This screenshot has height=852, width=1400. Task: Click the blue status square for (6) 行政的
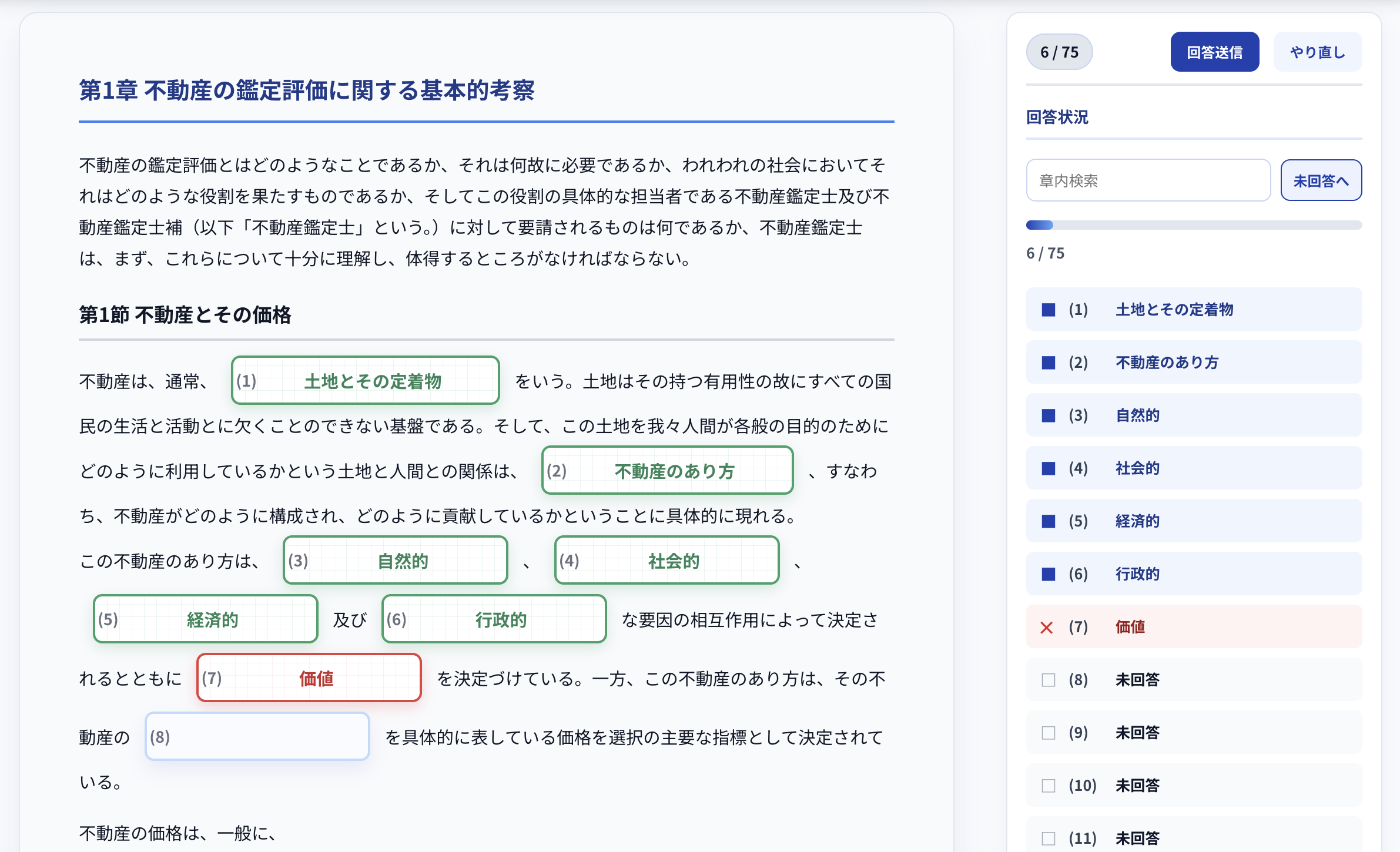click(1047, 574)
